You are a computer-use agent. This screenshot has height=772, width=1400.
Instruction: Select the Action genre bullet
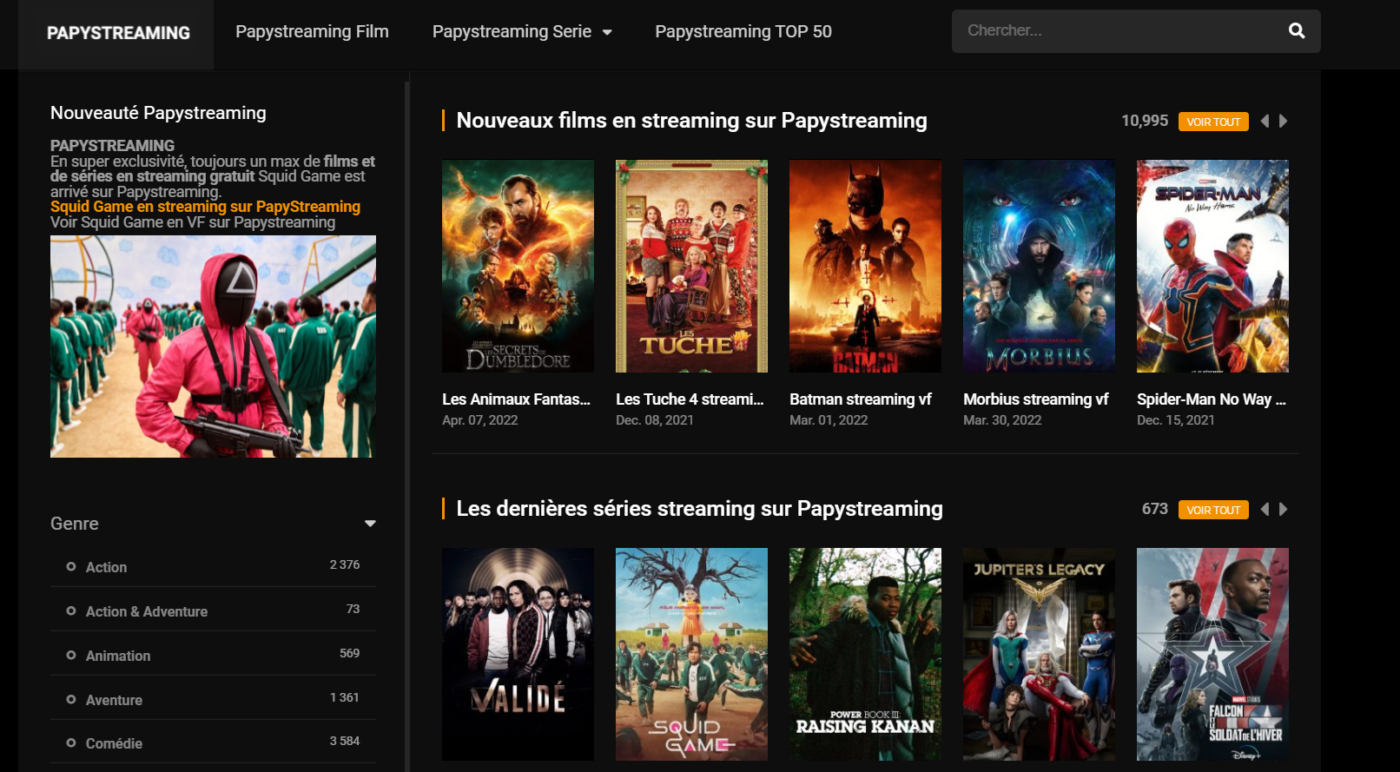(71, 566)
